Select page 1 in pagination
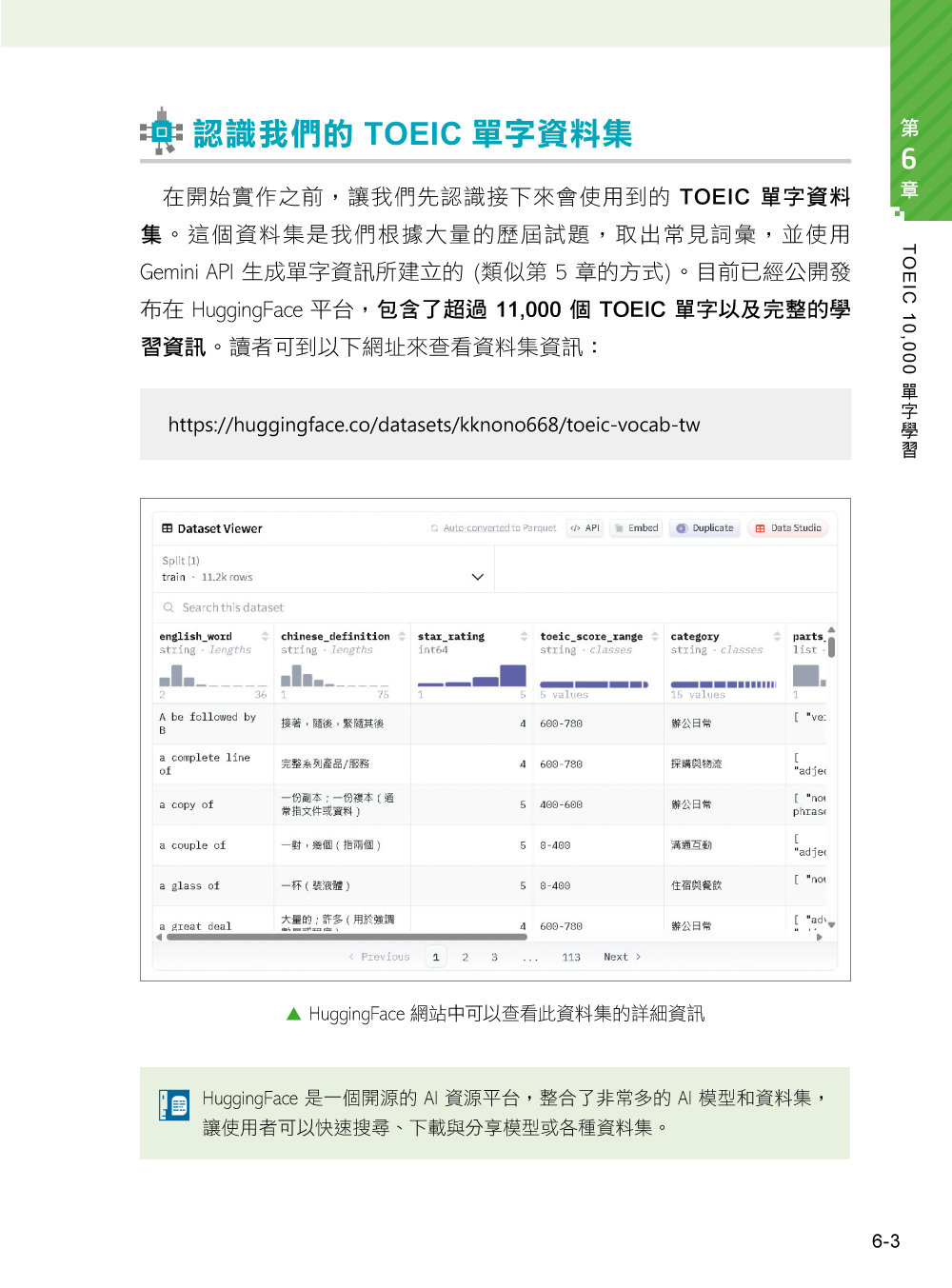The width and height of the screenshot is (952, 1288). [436, 957]
